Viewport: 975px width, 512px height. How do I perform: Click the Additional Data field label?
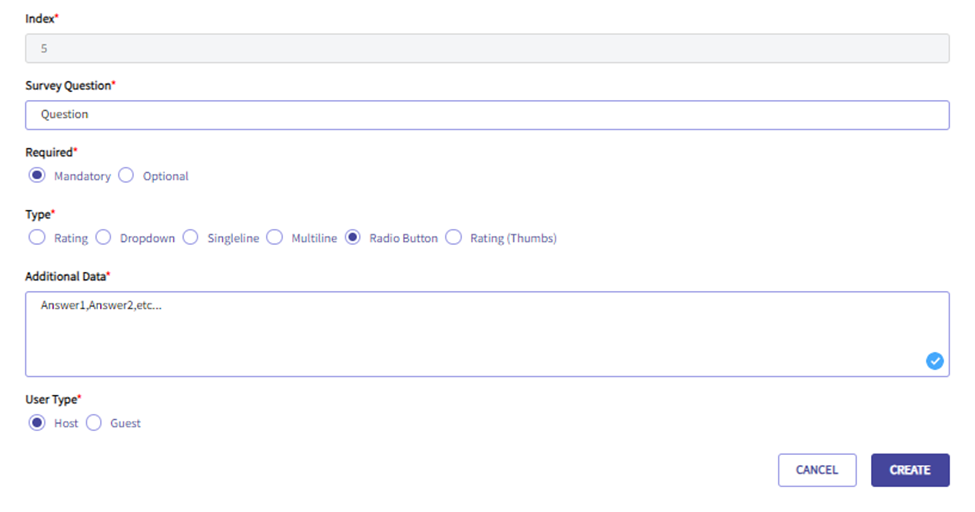pos(66,276)
